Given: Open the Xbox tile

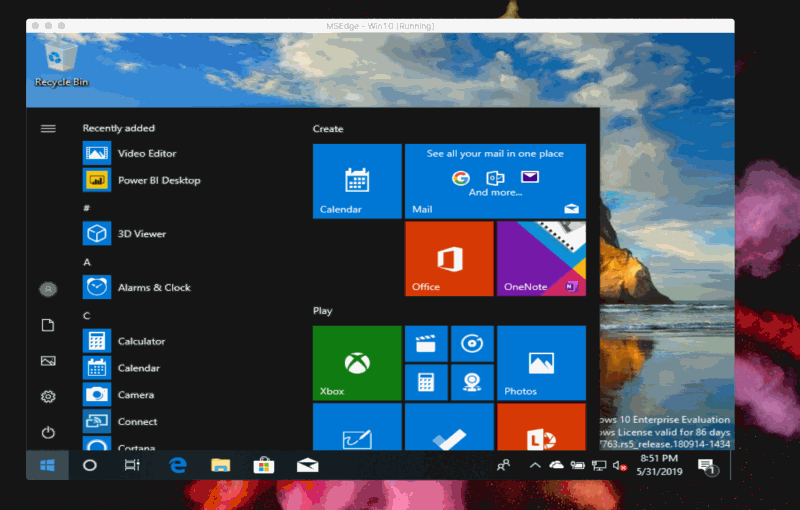Looking at the screenshot, I should coord(357,362).
